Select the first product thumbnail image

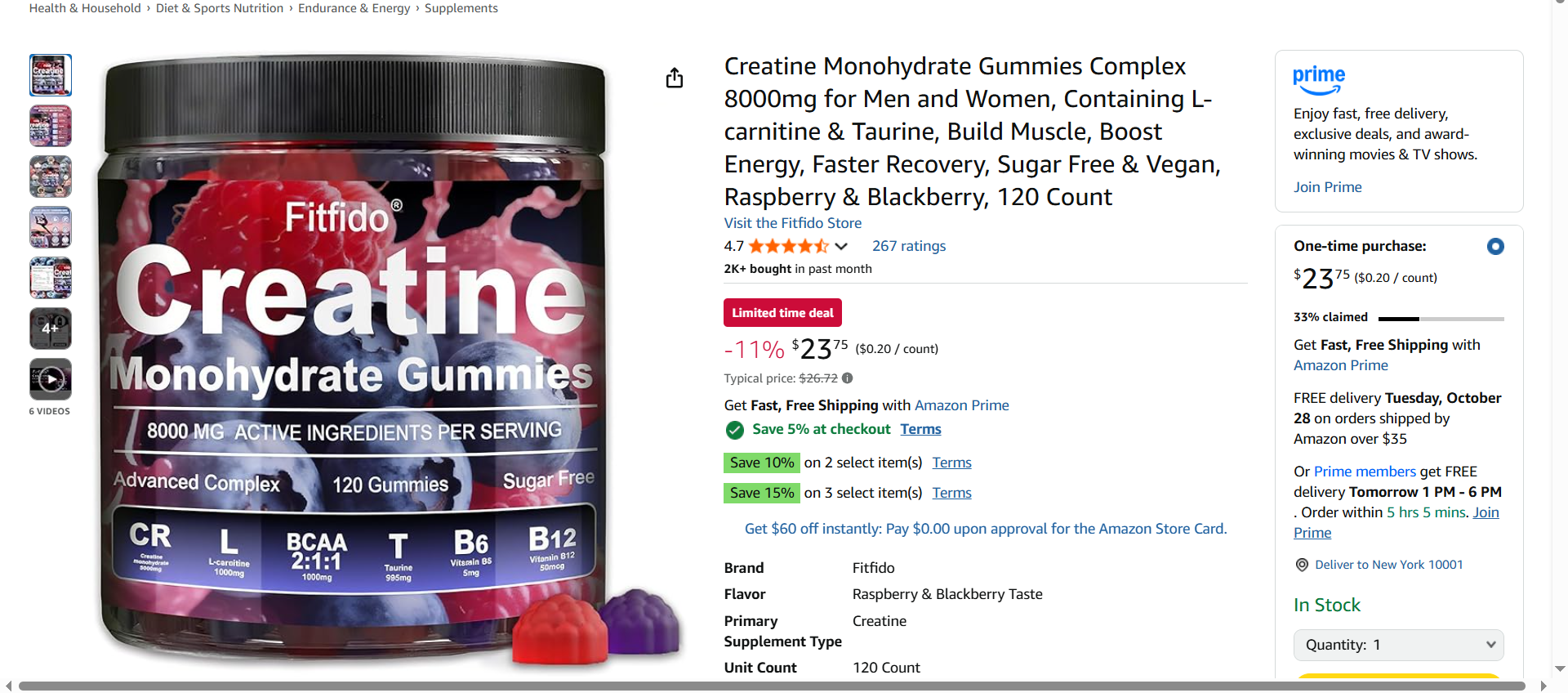pyautogui.click(x=51, y=75)
